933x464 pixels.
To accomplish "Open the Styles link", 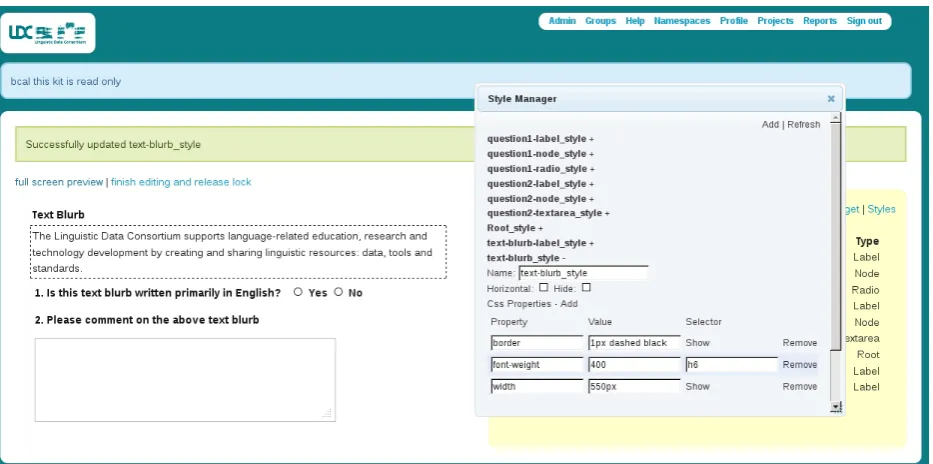I will 881,209.
